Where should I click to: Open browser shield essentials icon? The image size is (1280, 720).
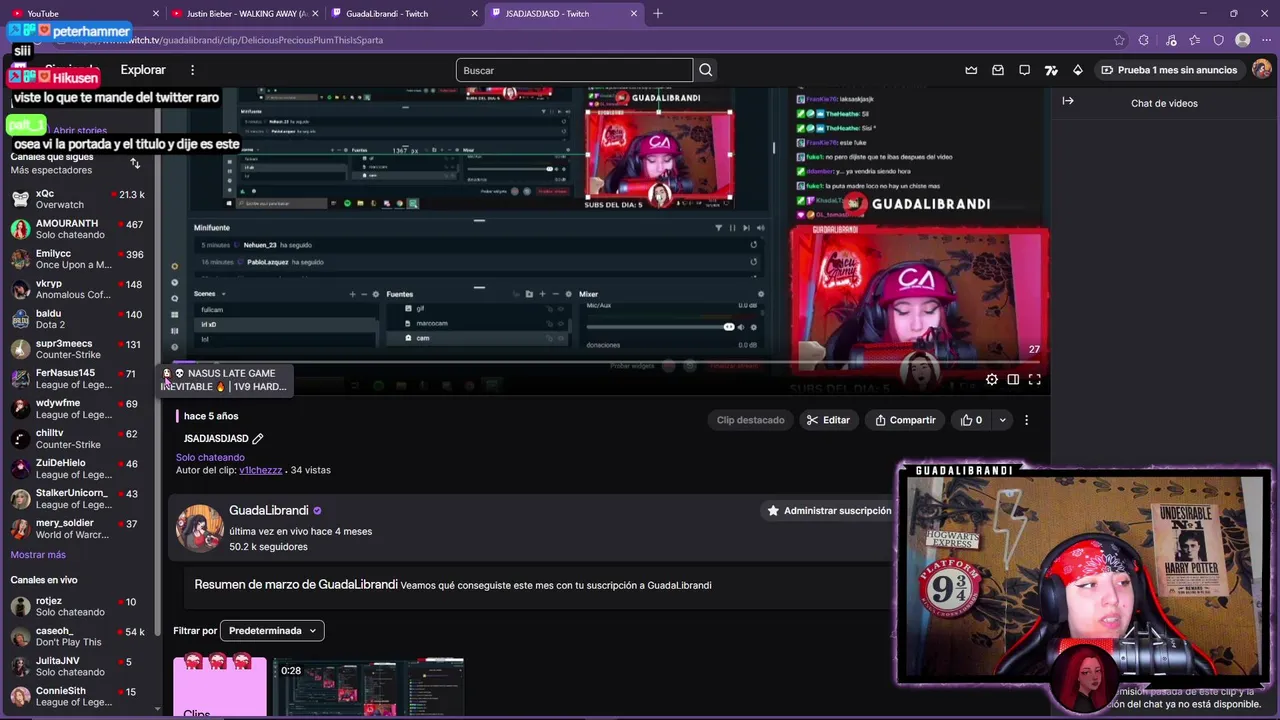(x=1219, y=40)
